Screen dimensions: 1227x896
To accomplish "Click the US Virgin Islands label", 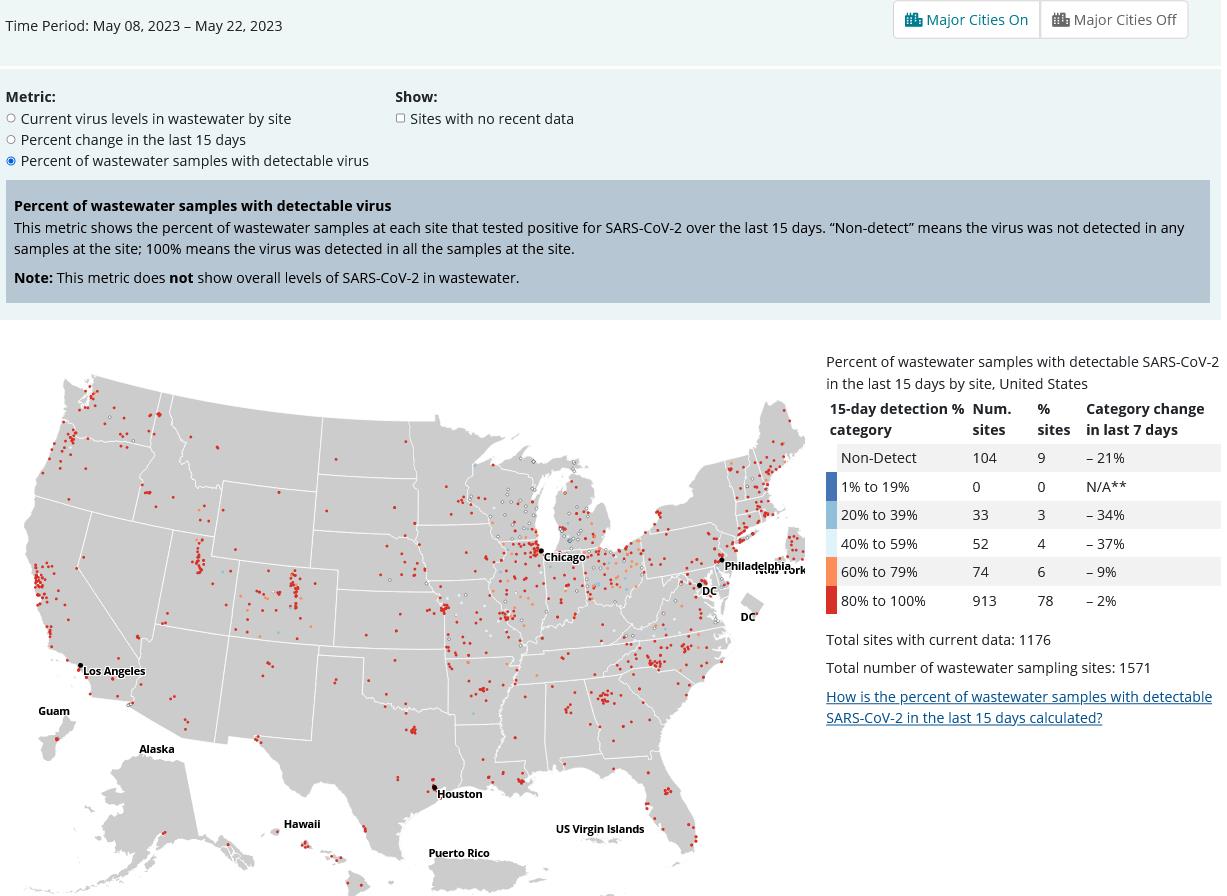I will pos(600,829).
